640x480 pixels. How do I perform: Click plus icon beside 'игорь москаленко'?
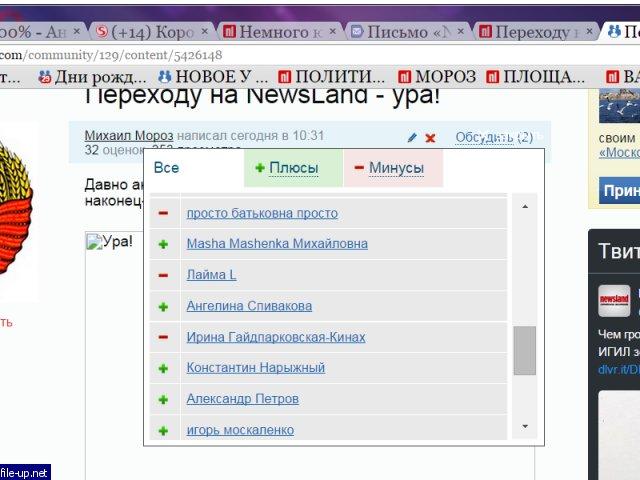(x=163, y=431)
